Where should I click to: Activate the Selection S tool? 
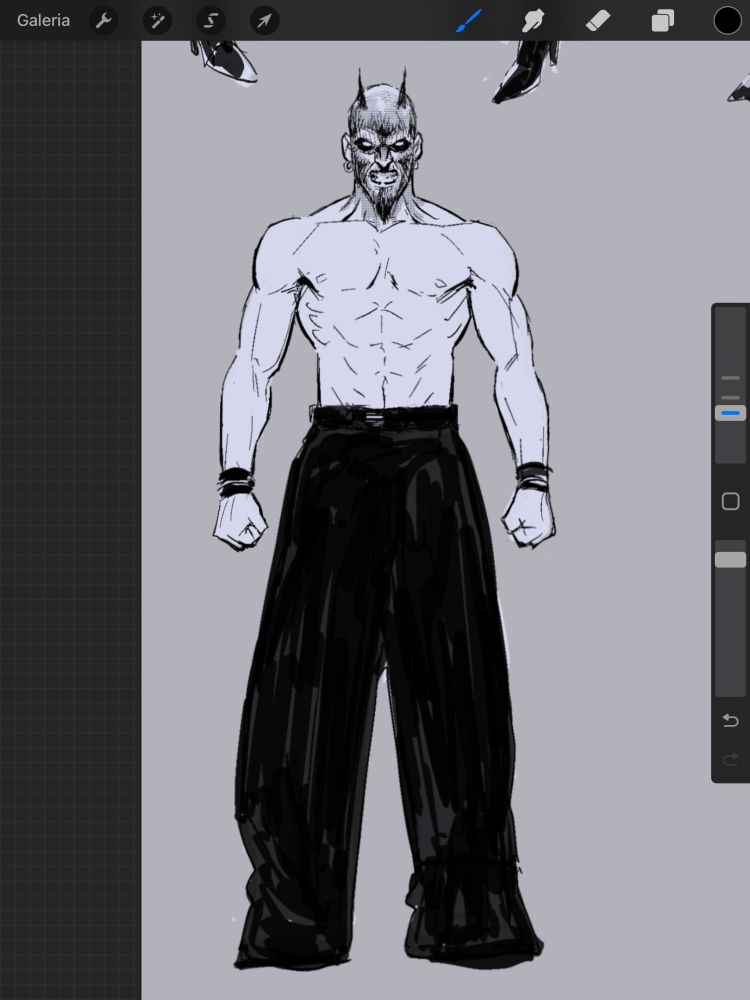tap(211, 21)
